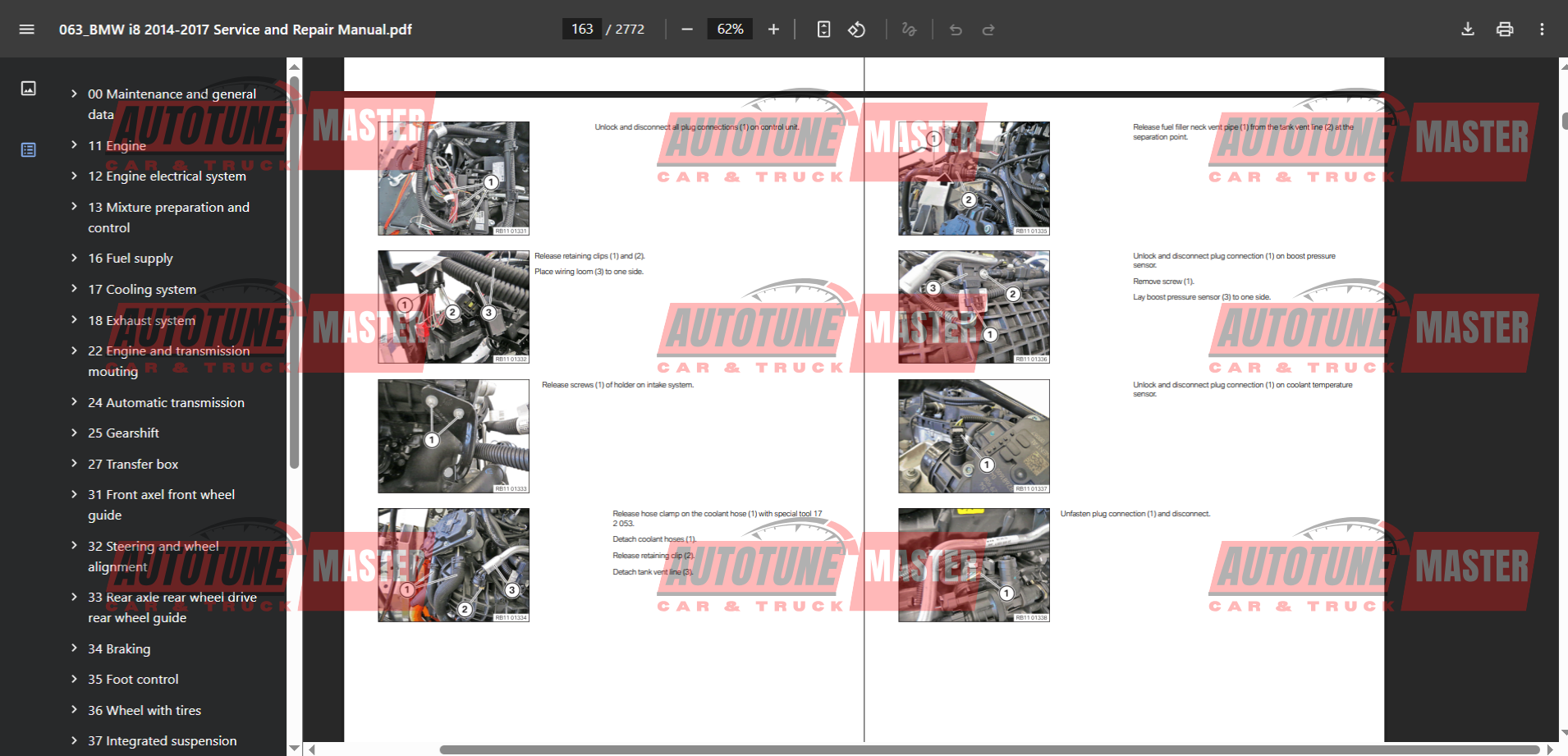Expand the 16 Fuel supply chapter
This screenshot has width=1568, height=756.
click(74, 258)
